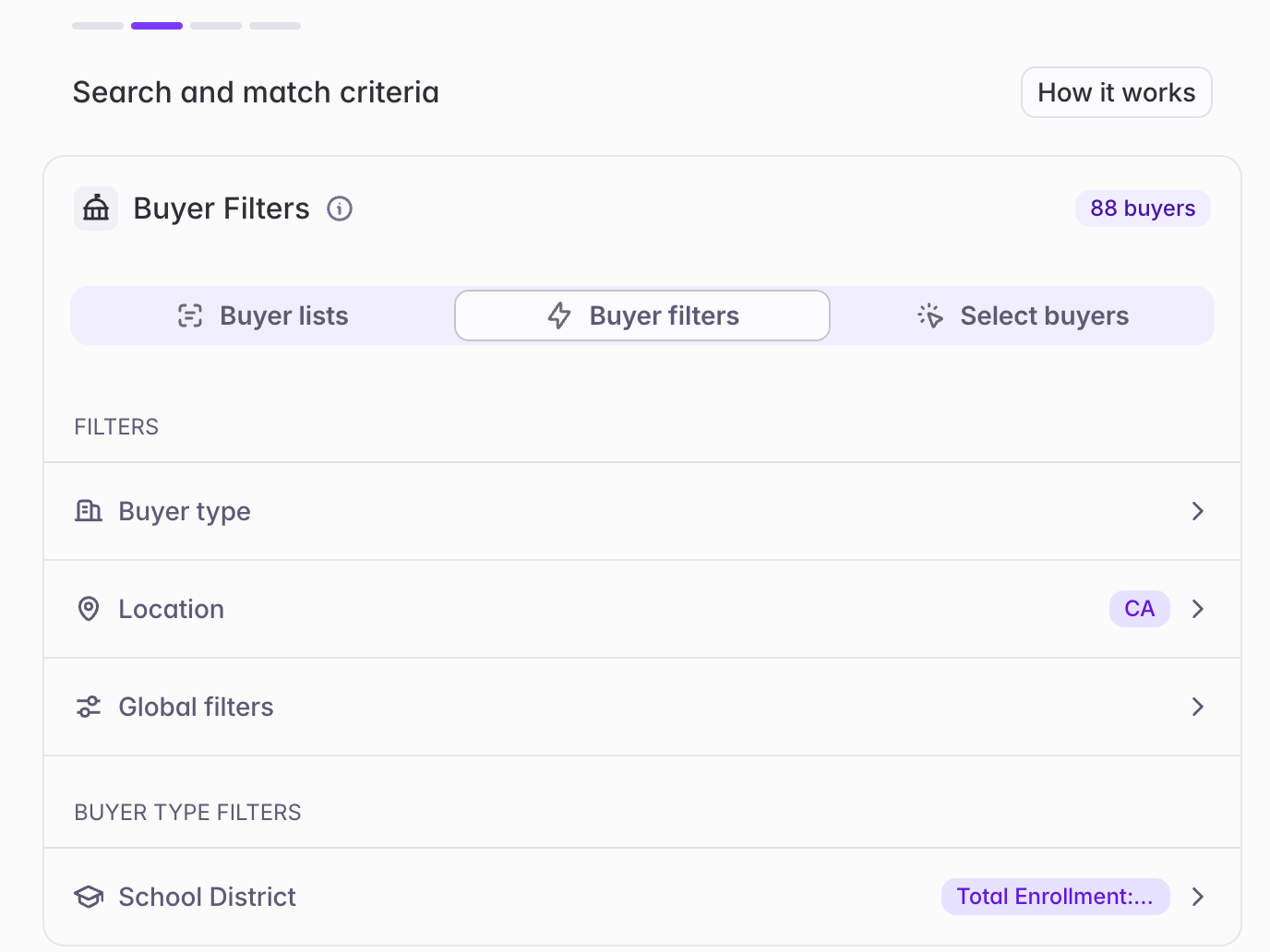
Task: Expand the Global filters chevron
Action: [x=1198, y=707]
